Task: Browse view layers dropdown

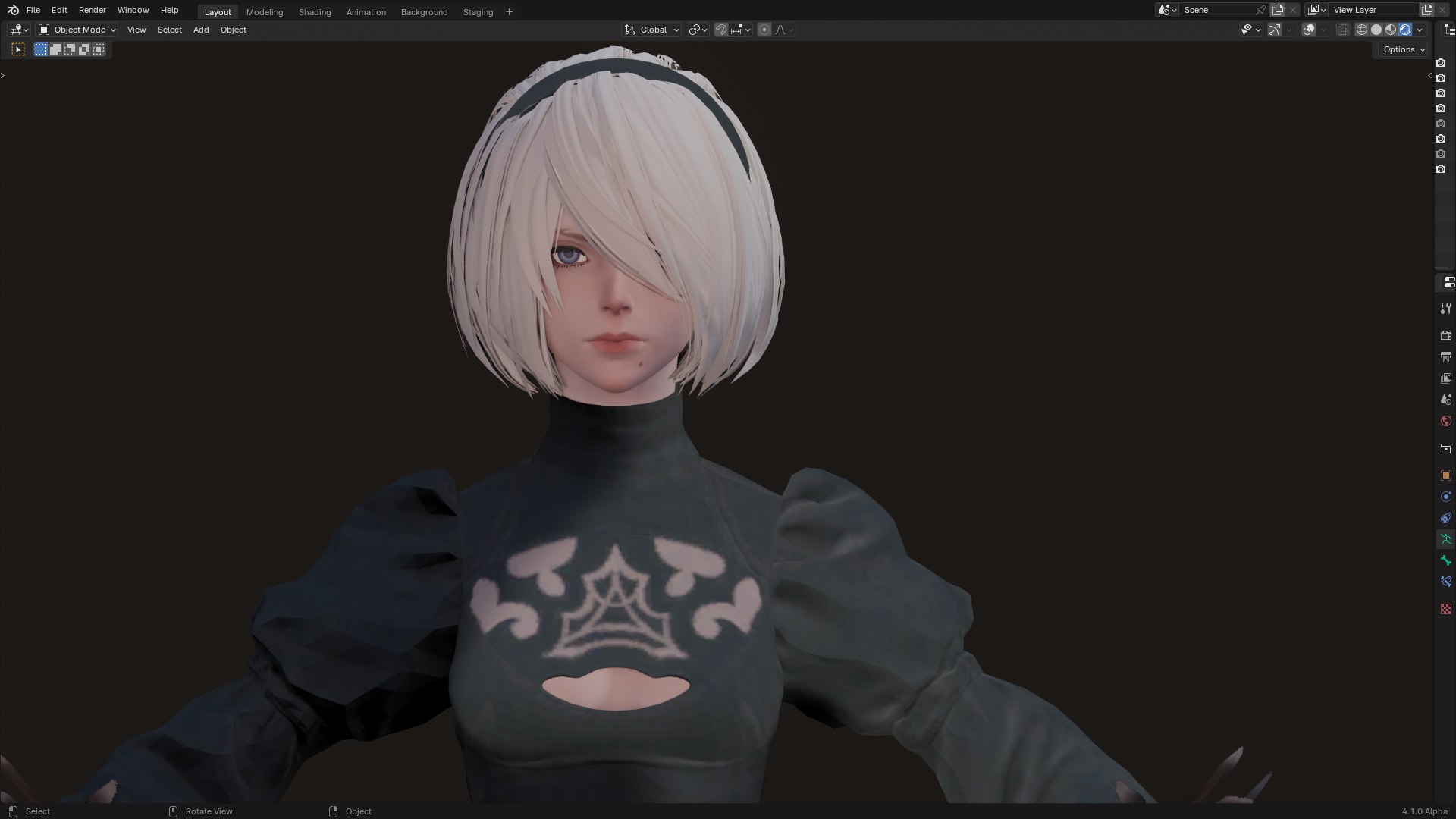Action: pyautogui.click(x=1317, y=10)
